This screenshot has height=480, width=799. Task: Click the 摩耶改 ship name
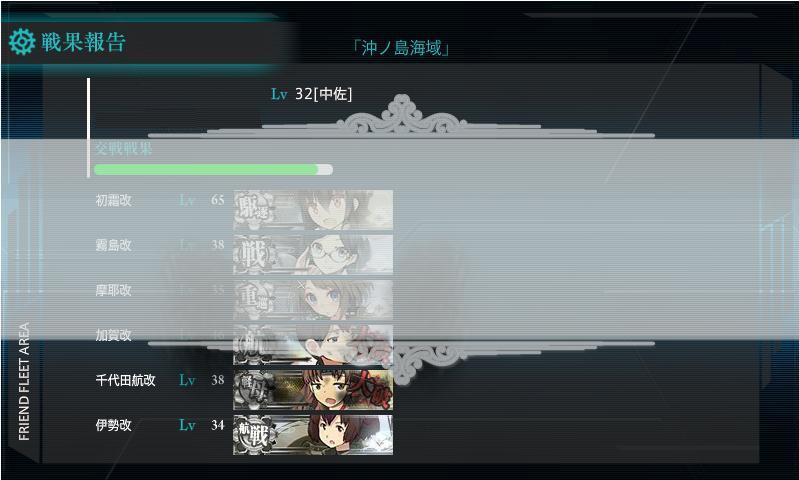[114, 290]
